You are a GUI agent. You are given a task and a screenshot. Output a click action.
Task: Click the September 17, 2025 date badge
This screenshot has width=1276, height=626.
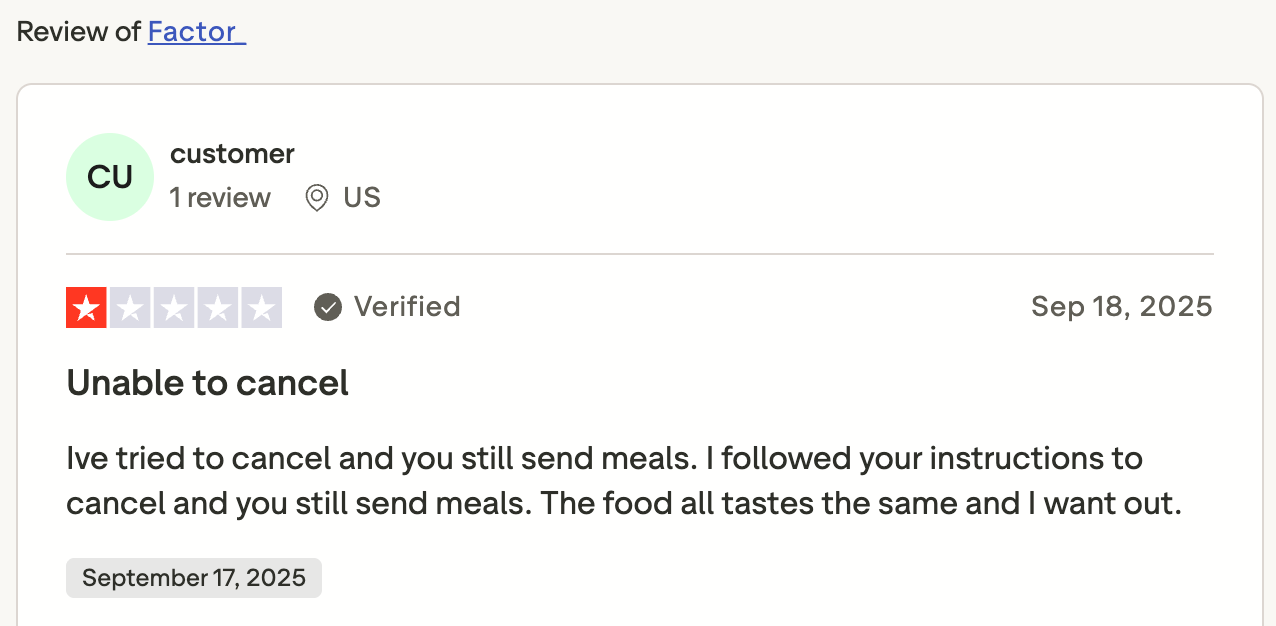tap(194, 578)
